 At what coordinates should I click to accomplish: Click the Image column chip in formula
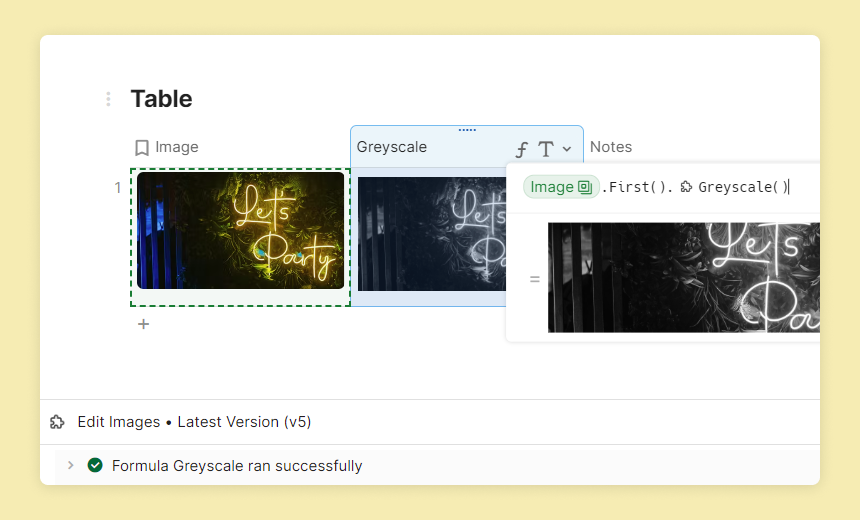[x=561, y=187]
